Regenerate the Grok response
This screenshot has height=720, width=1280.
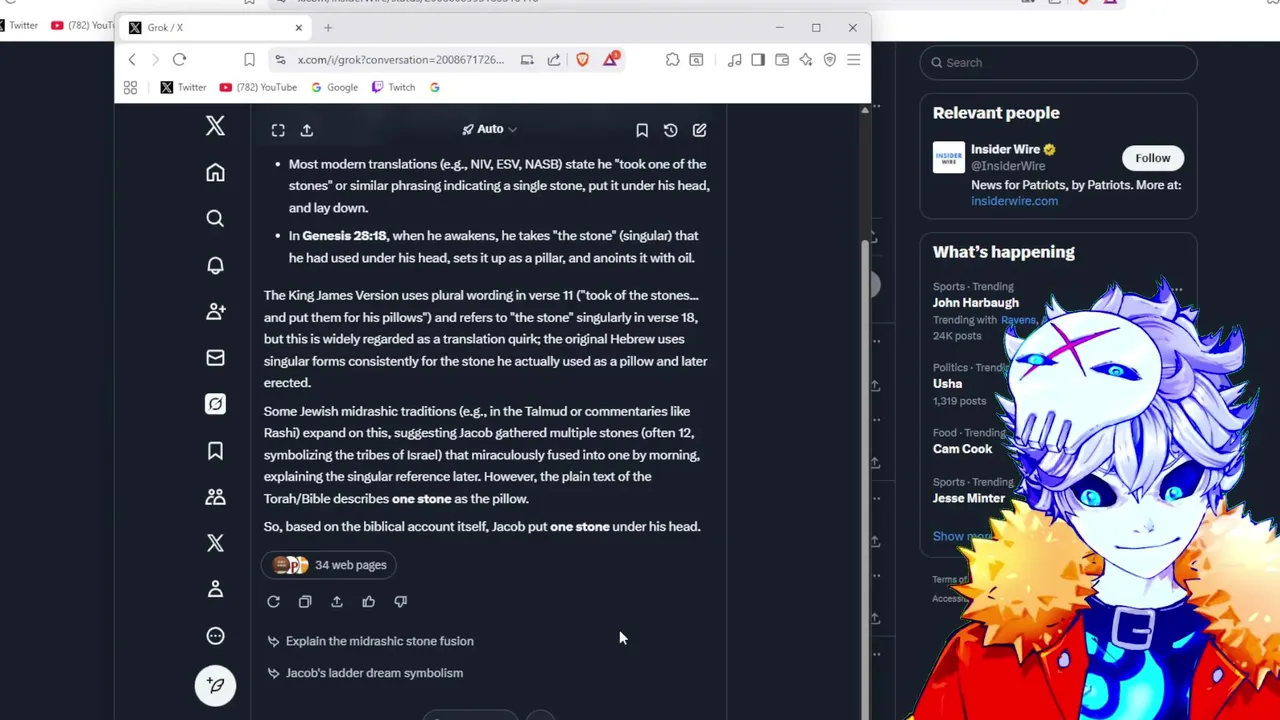click(273, 602)
